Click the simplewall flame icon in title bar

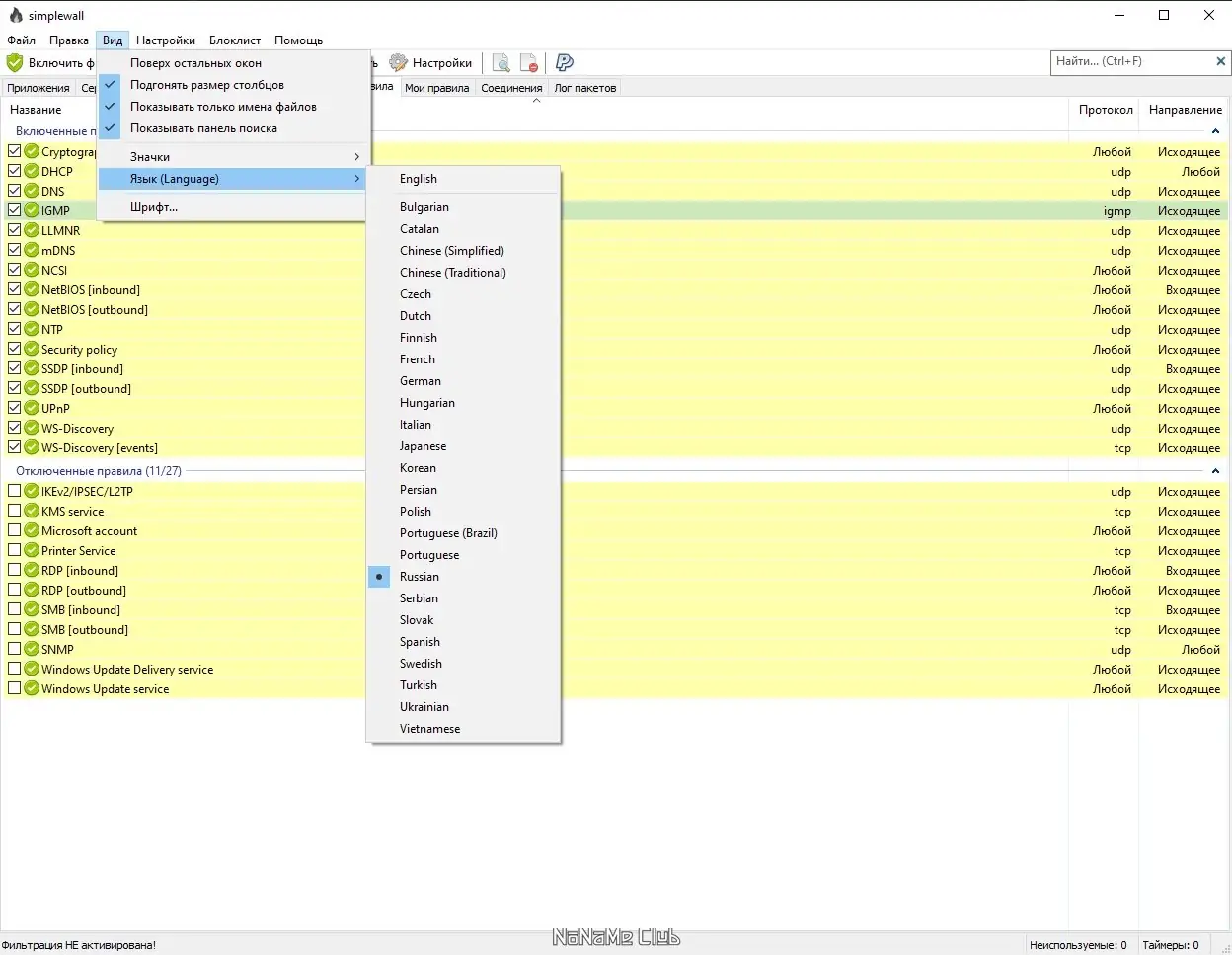[15, 15]
